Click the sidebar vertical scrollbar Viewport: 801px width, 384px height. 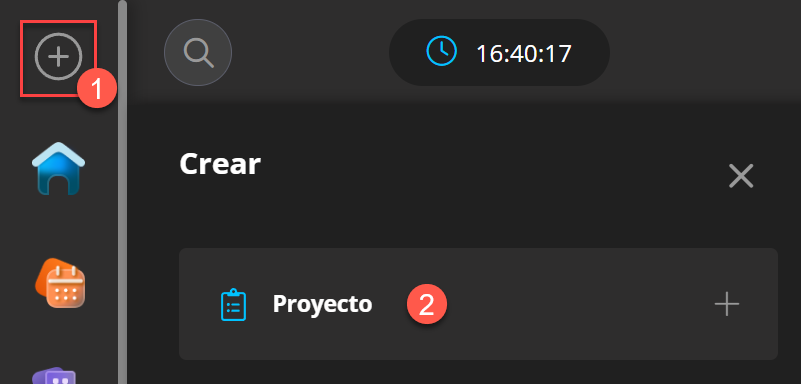(122, 192)
